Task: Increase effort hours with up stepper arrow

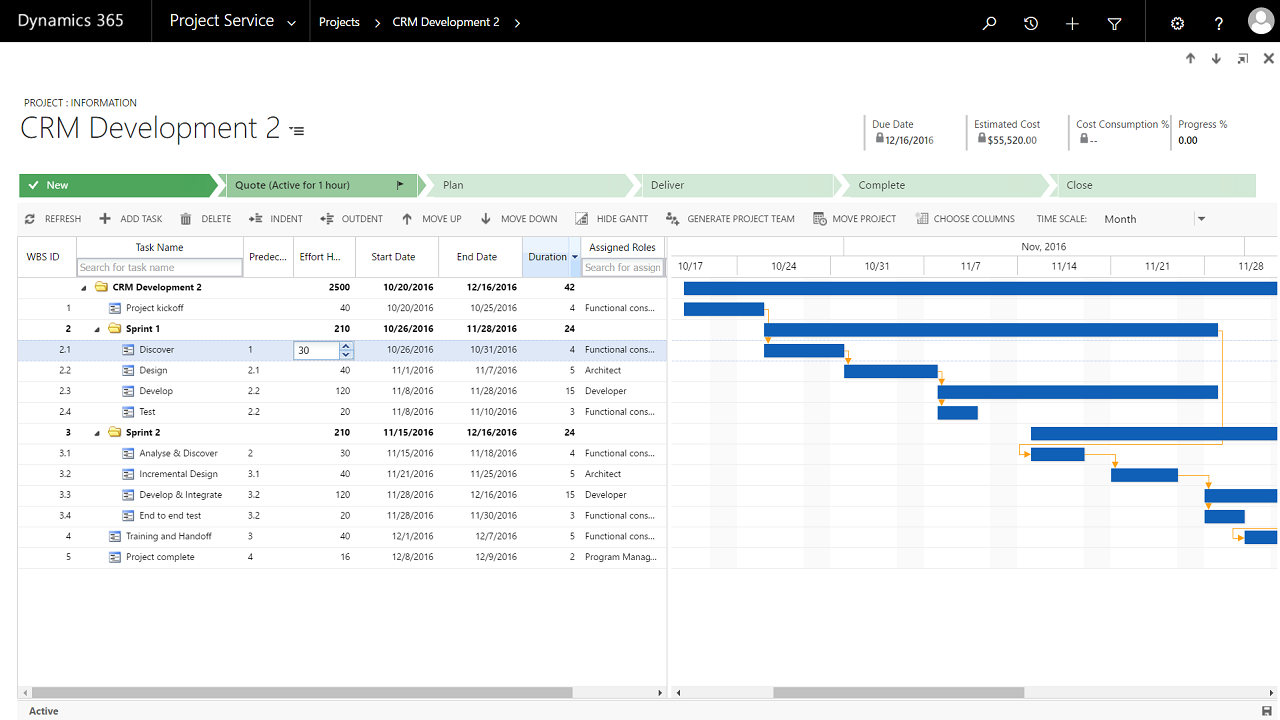Action: coord(346,346)
